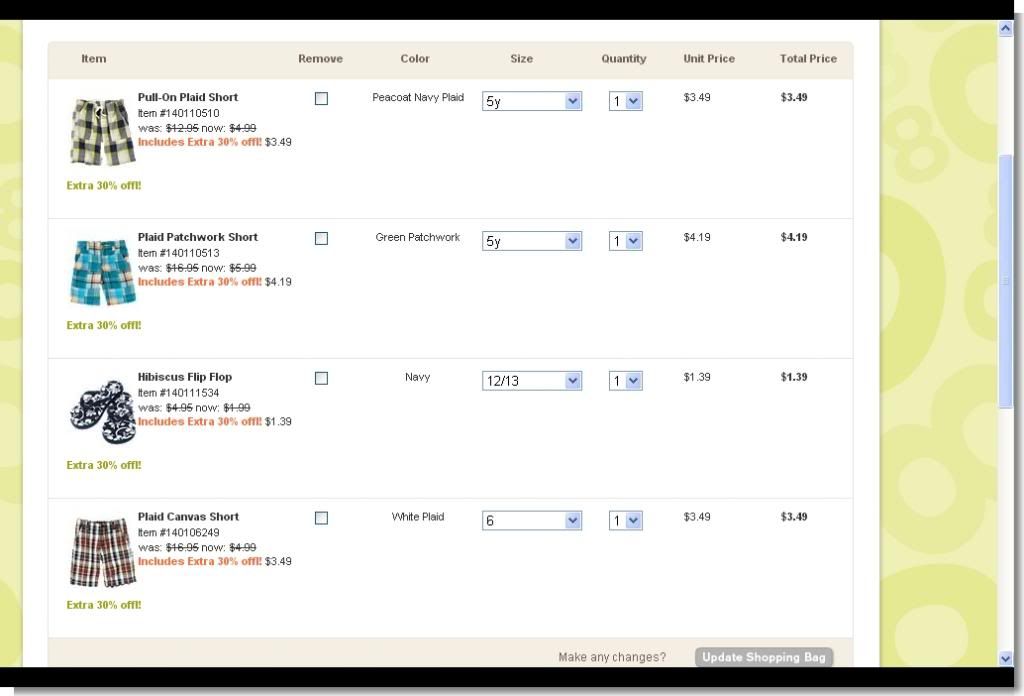Click the Plaid Patchwork Short product image
The height and width of the screenshot is (696, 1024).
click(x=102, y=271)
